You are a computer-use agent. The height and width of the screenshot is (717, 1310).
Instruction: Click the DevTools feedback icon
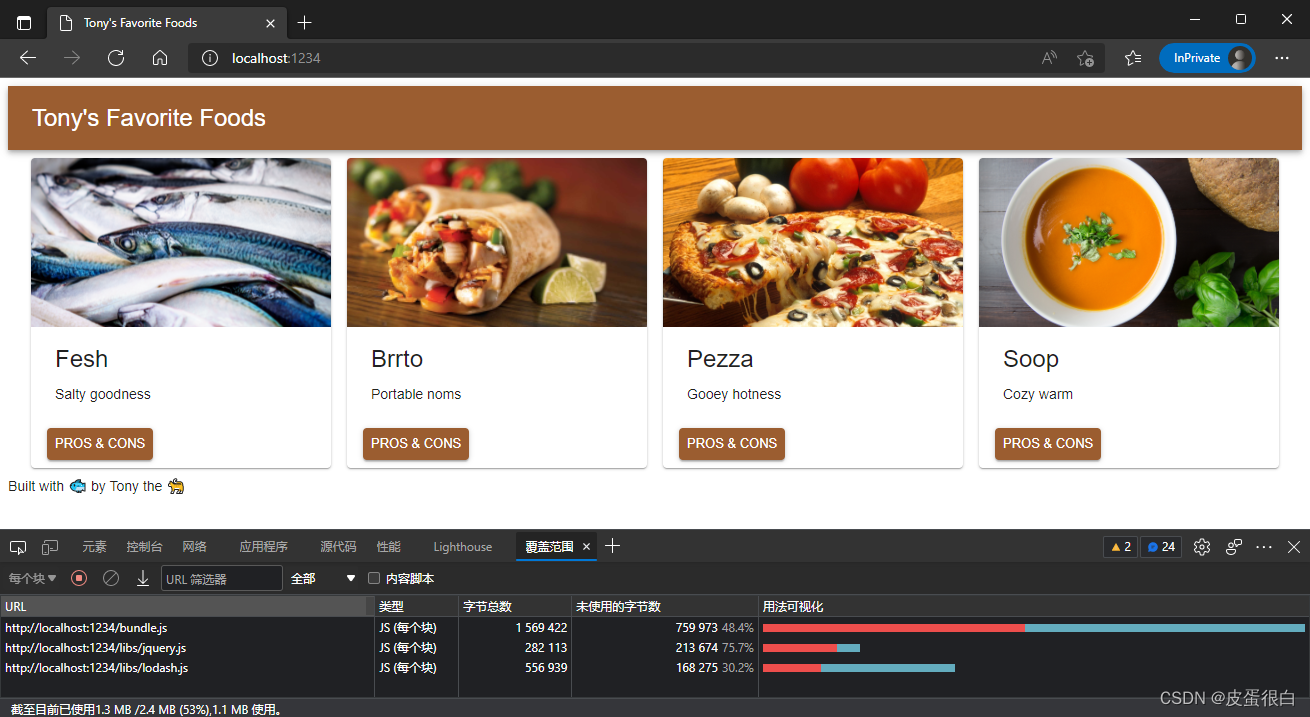(1234, 547)
